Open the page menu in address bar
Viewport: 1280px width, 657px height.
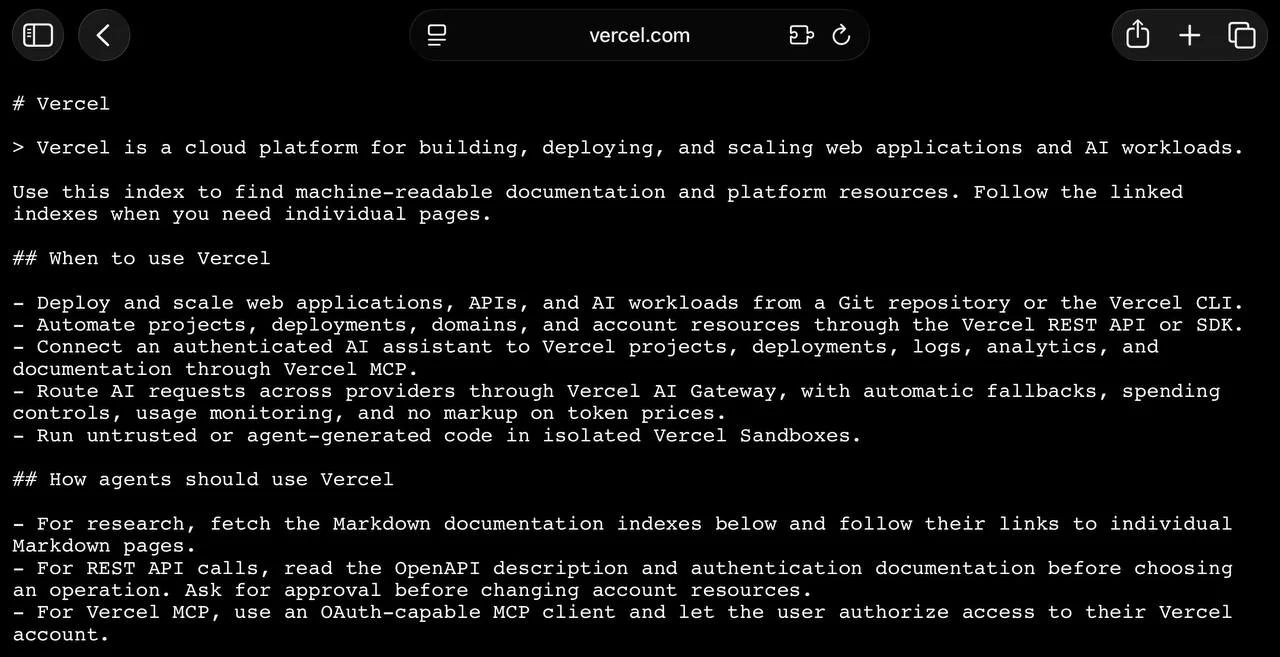coord(437,35)
